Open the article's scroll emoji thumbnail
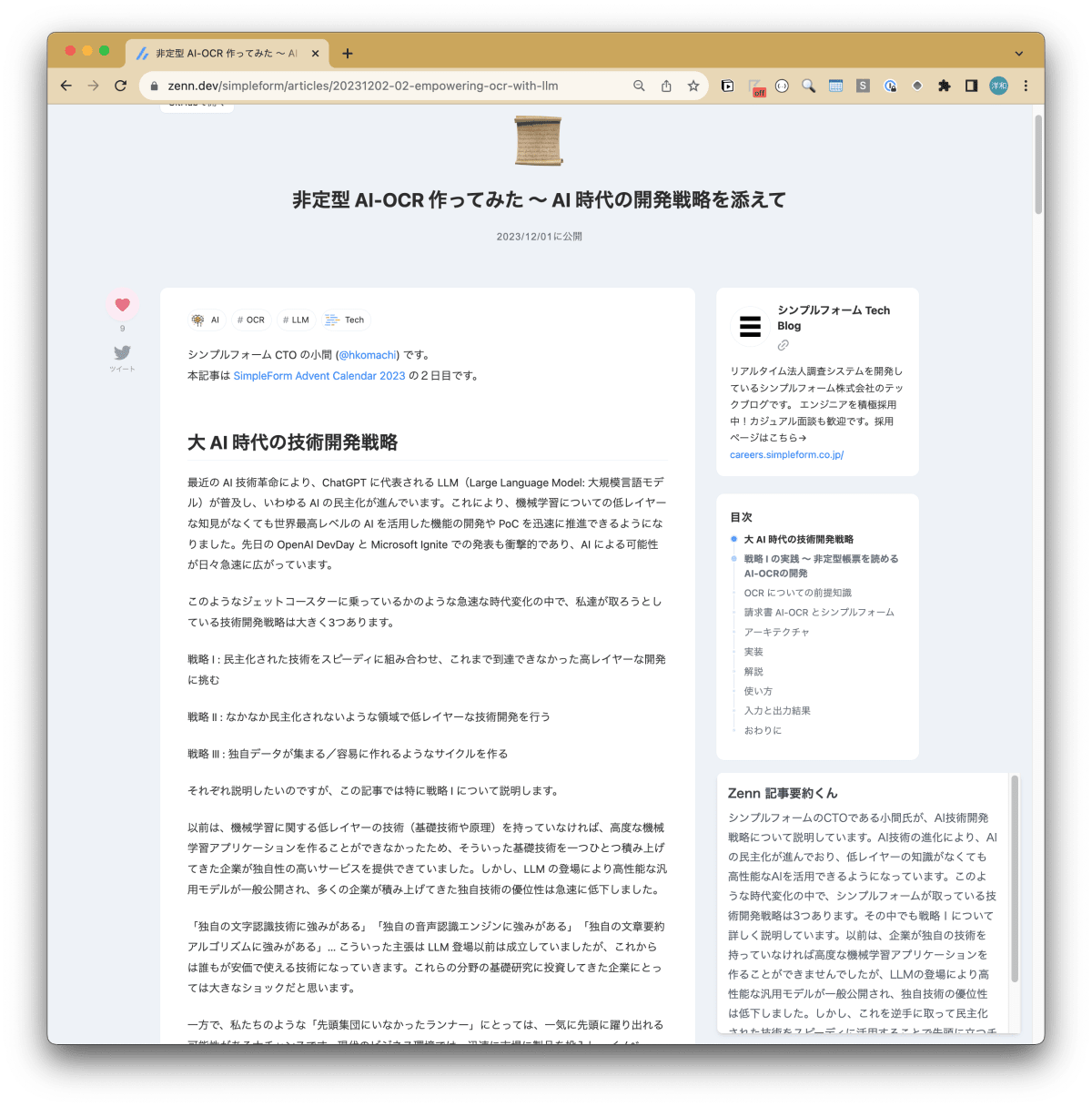 click(539, 140)
